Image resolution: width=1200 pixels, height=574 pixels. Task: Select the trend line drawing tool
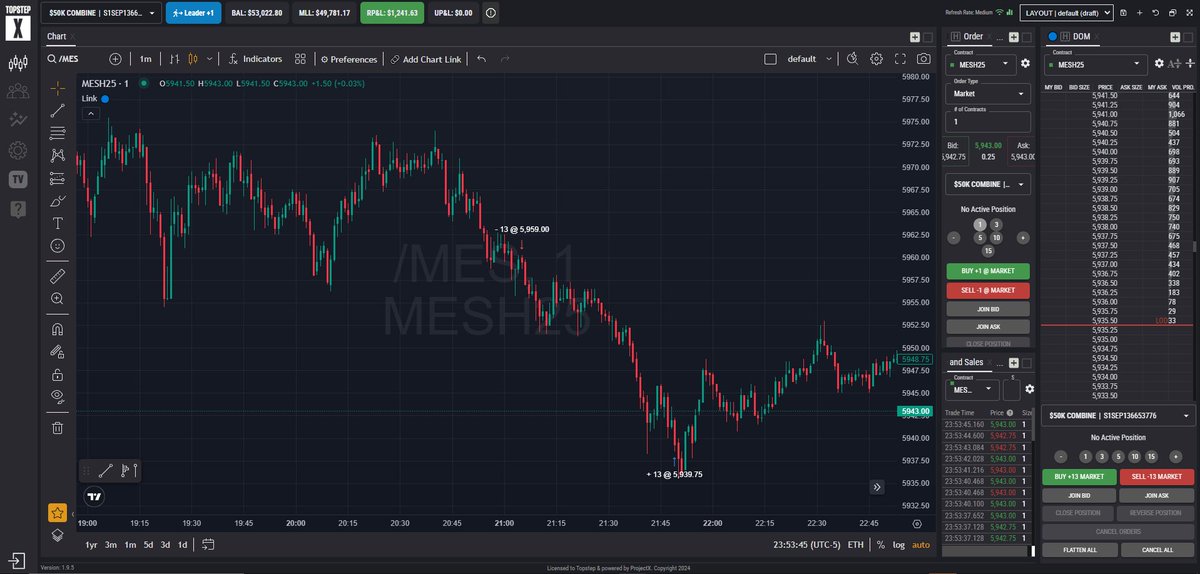coord(57,111)
